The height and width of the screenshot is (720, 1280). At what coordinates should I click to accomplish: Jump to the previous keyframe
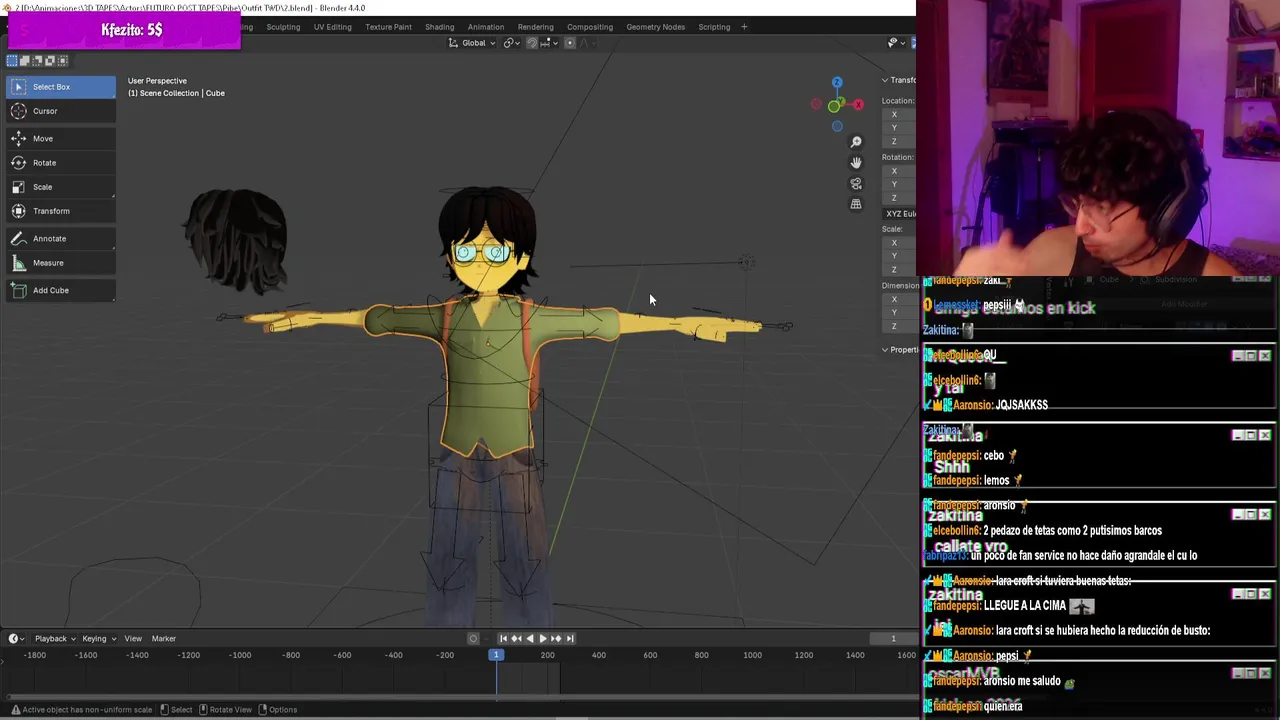pyautogui.click(x=516, y=638)
